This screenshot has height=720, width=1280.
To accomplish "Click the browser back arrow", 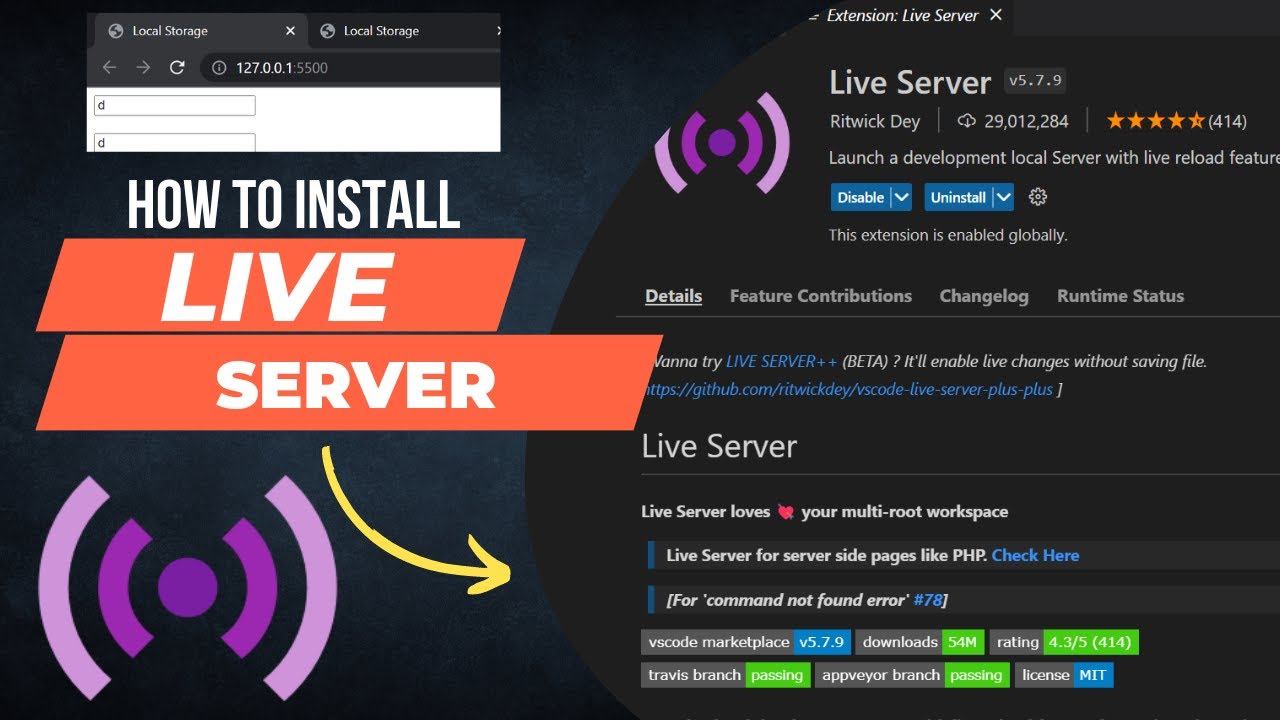I will click(109, 67).
